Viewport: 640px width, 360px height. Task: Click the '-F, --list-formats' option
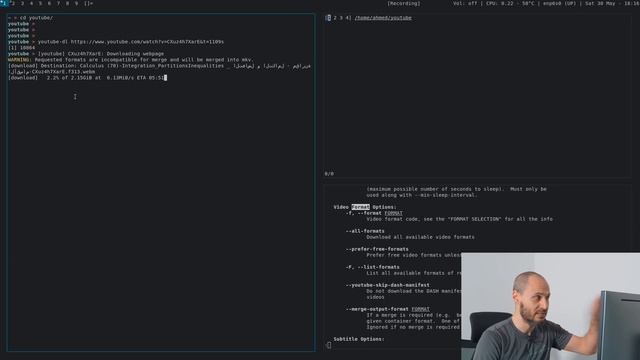(373, 267)
